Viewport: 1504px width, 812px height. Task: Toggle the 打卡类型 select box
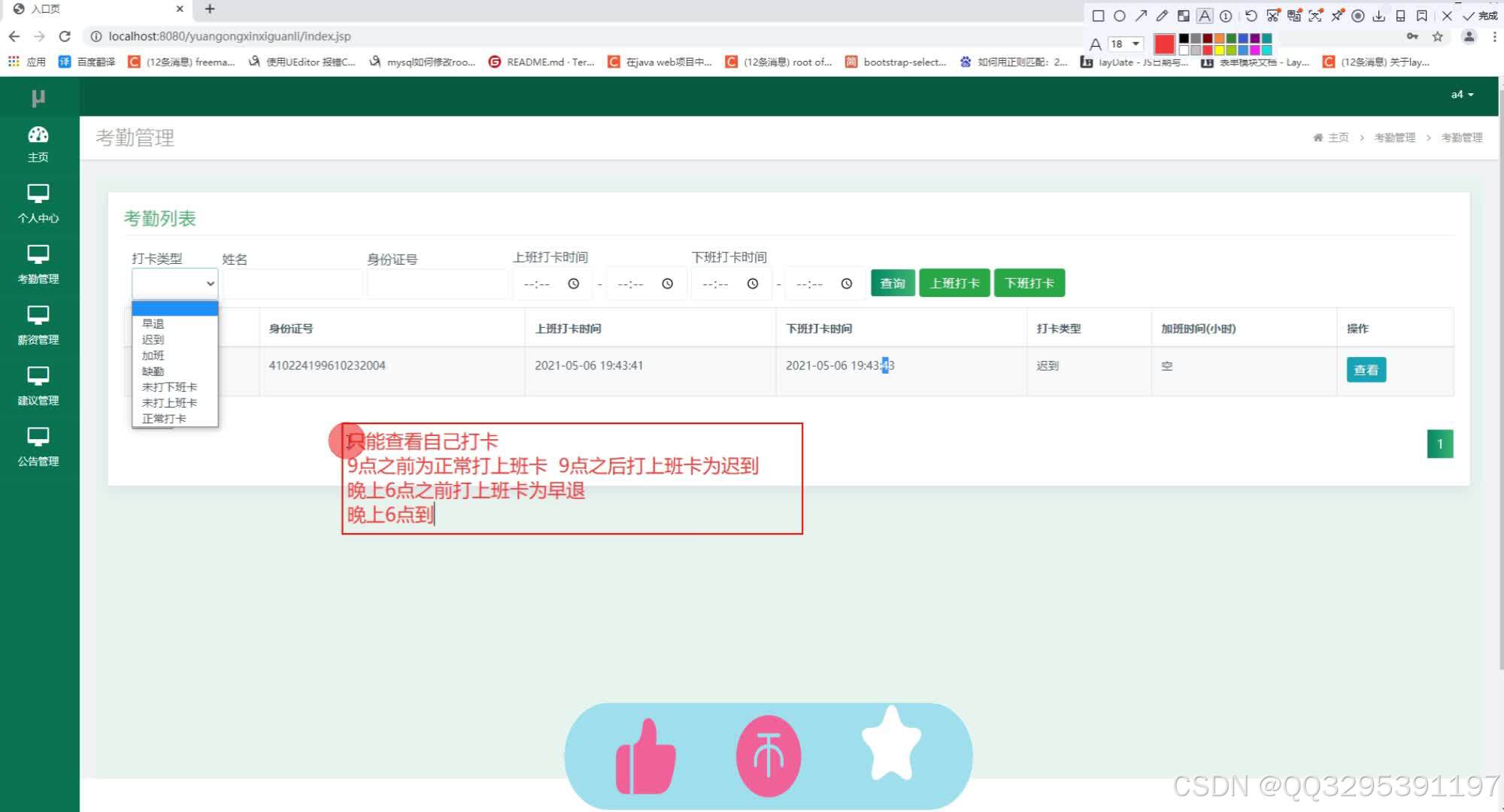point(174,283)
